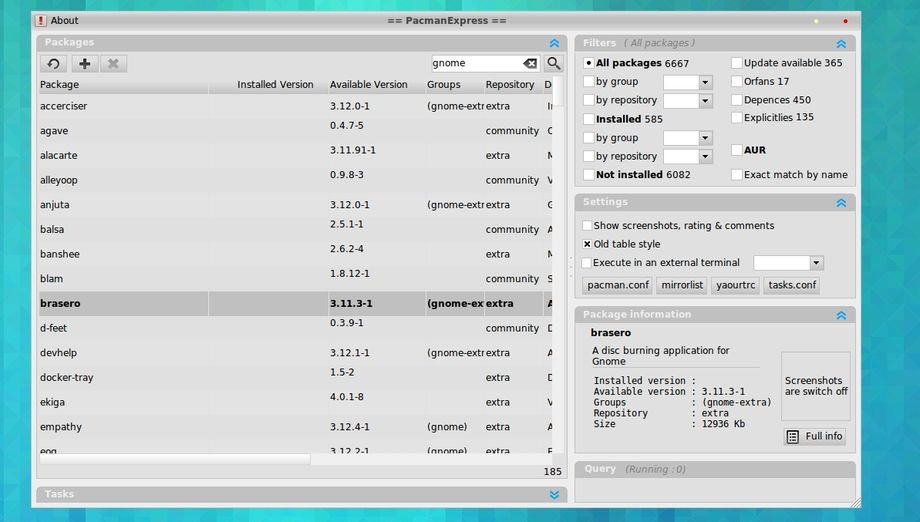Click the red About icon

[40, 20]
